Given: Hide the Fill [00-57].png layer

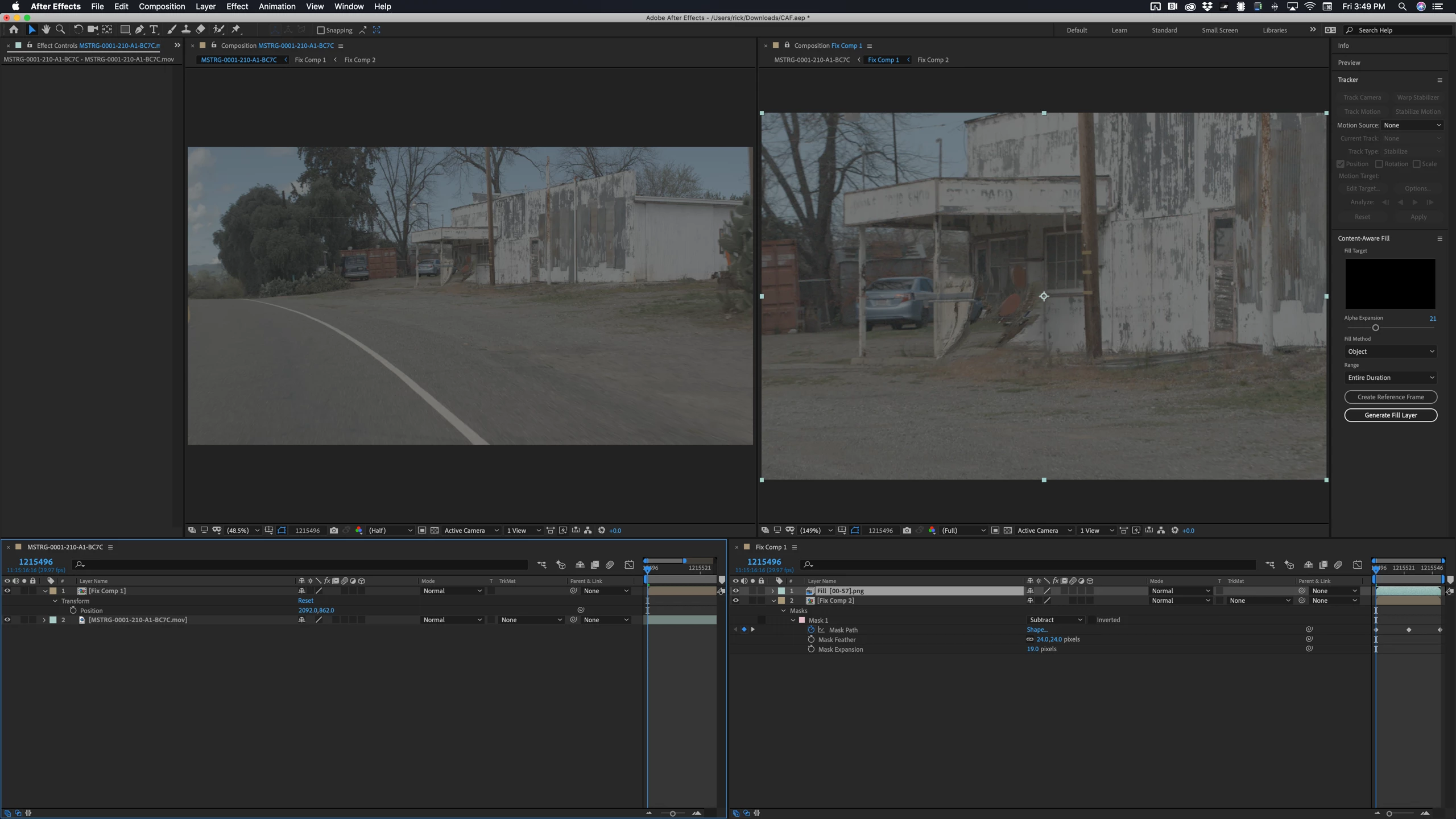Looking at the screenshot, I should pyautogui.click(x=735, y=591).
